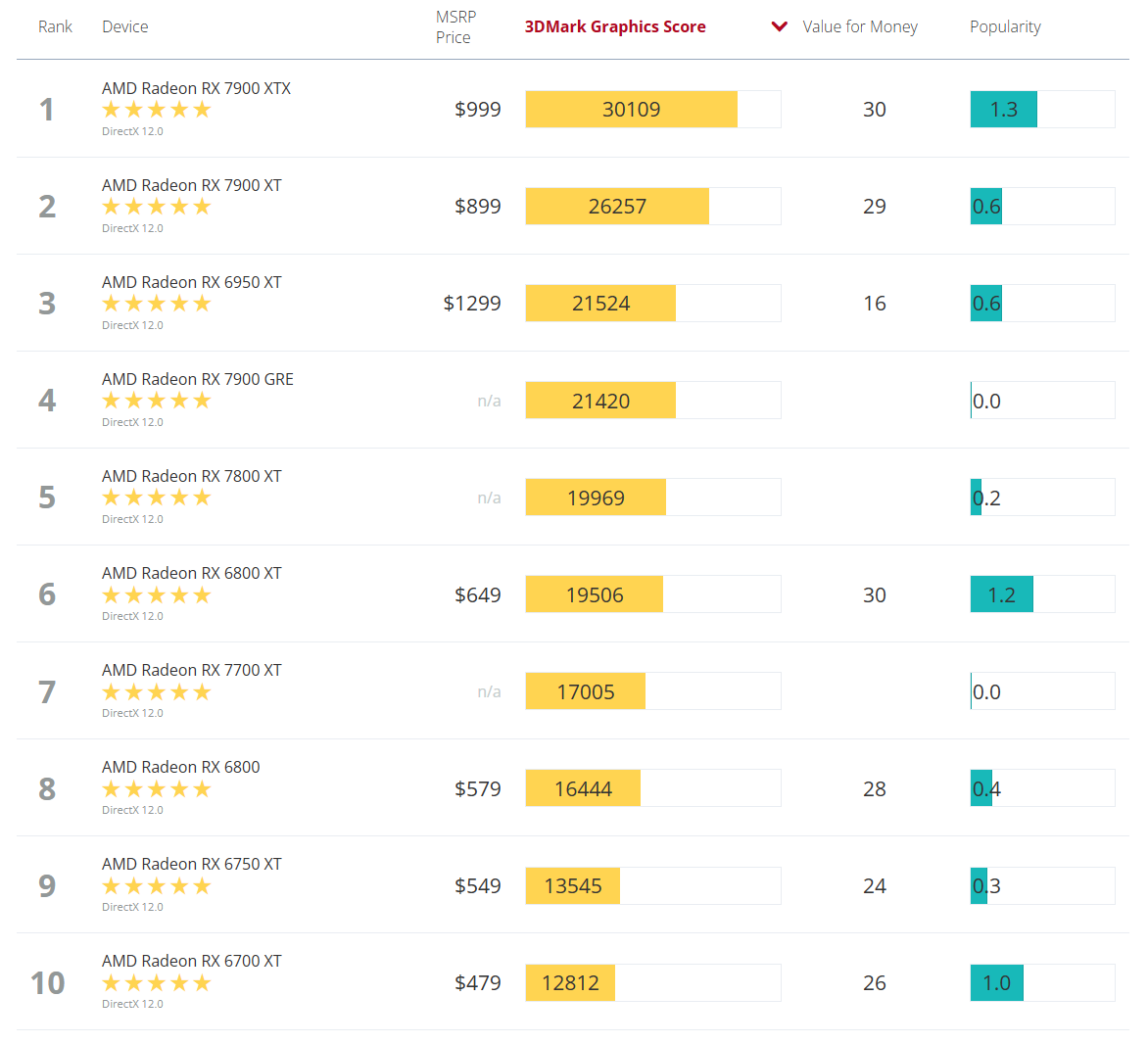Click the star rating under RX 7900 GRE
Viewport: 1148px width, 1044px height.
[x=157, y=401]
